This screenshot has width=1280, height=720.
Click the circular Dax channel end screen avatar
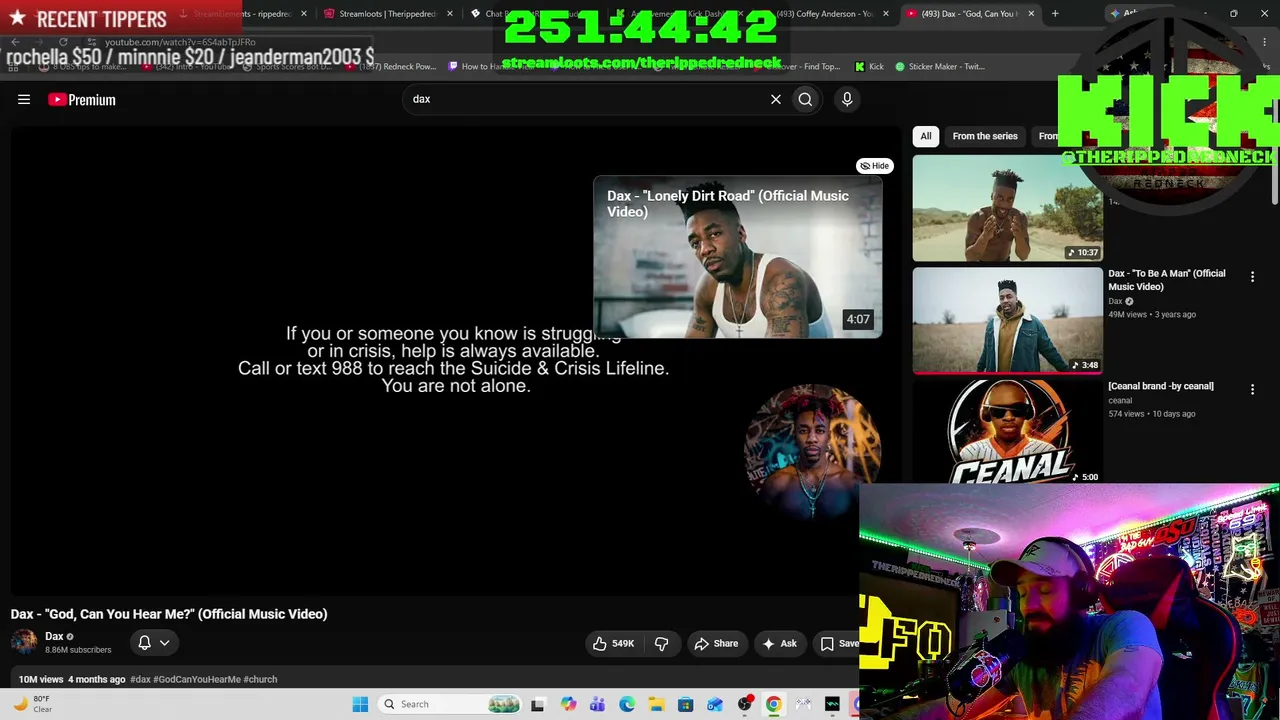(812, 451)
